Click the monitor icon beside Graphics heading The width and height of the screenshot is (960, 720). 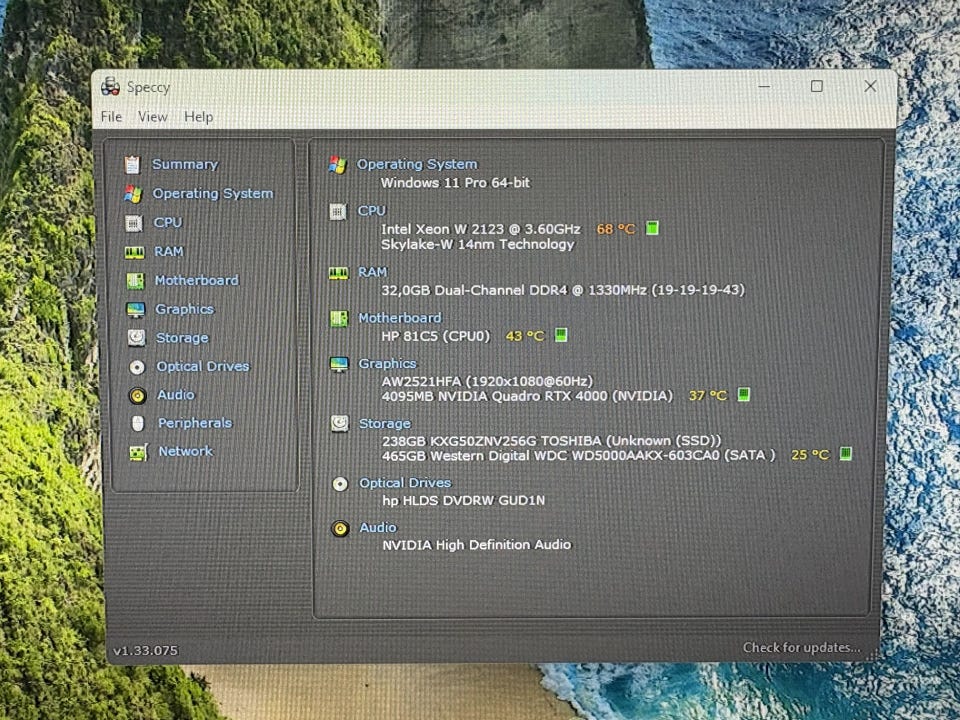(x=339, y=364)
